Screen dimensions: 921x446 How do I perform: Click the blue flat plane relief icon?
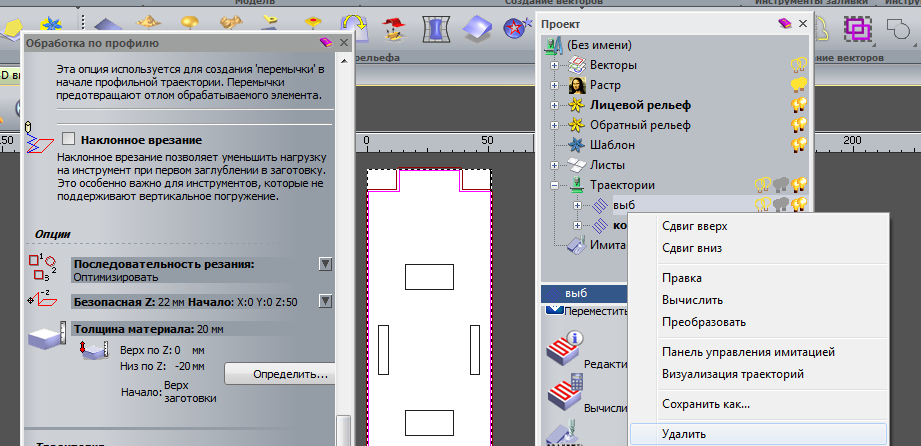point(109,26)
